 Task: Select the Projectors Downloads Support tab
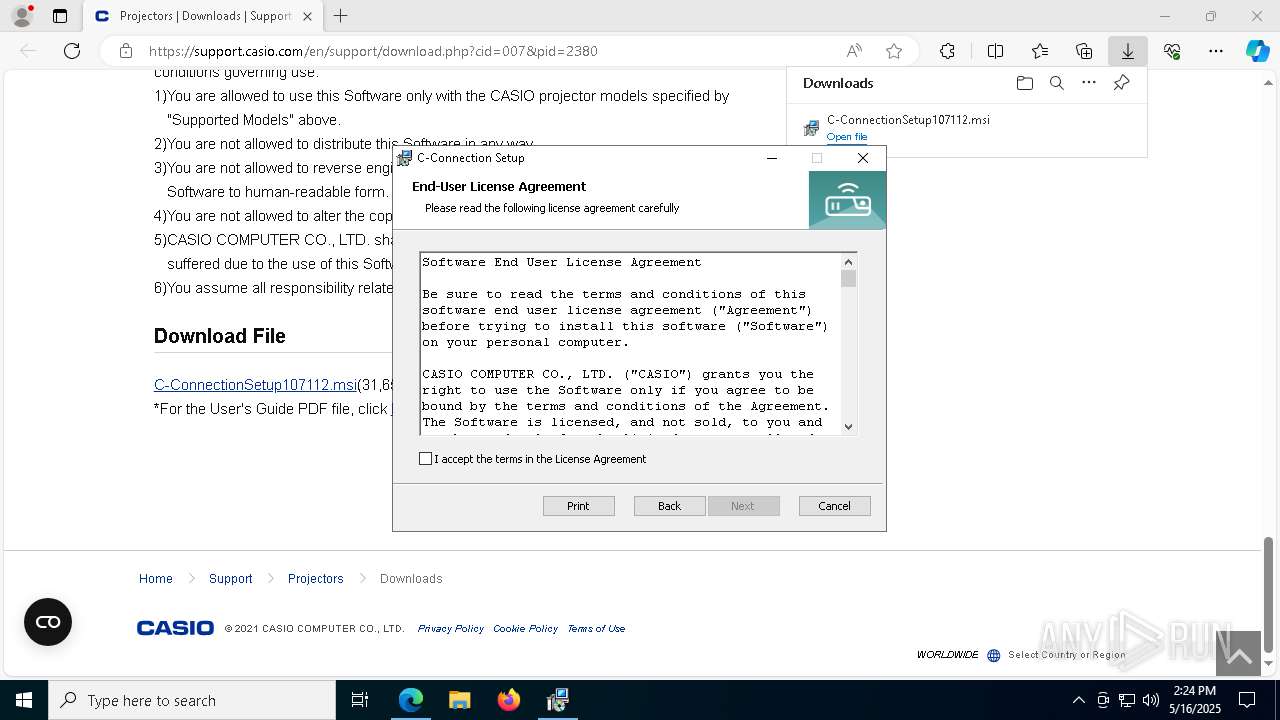point(203,16)
